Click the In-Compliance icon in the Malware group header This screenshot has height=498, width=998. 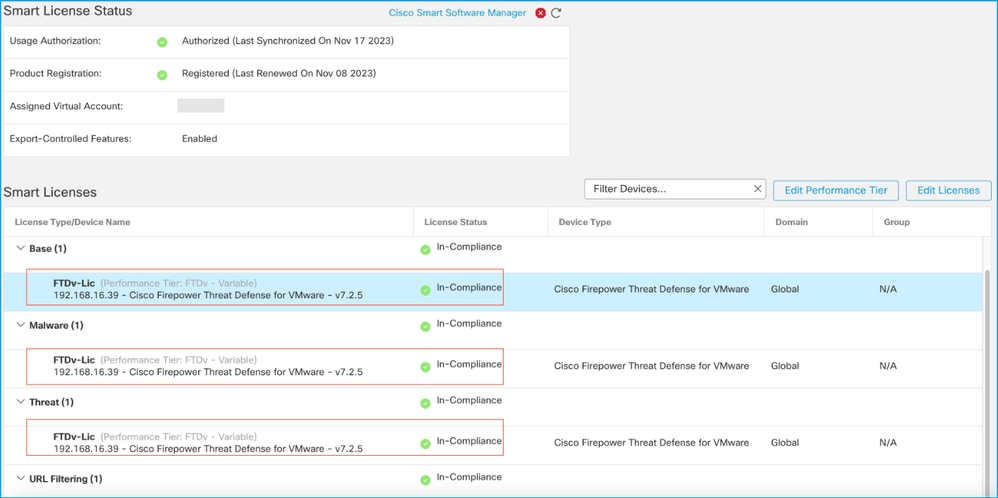(425, 327)
